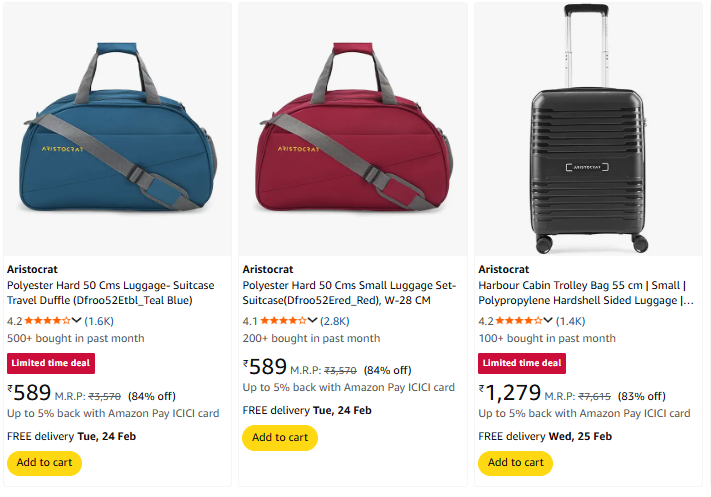Open Harbour Cabin Trolley Bag product title
This screenshot has width=711, height=497.
tap(585, 292)
